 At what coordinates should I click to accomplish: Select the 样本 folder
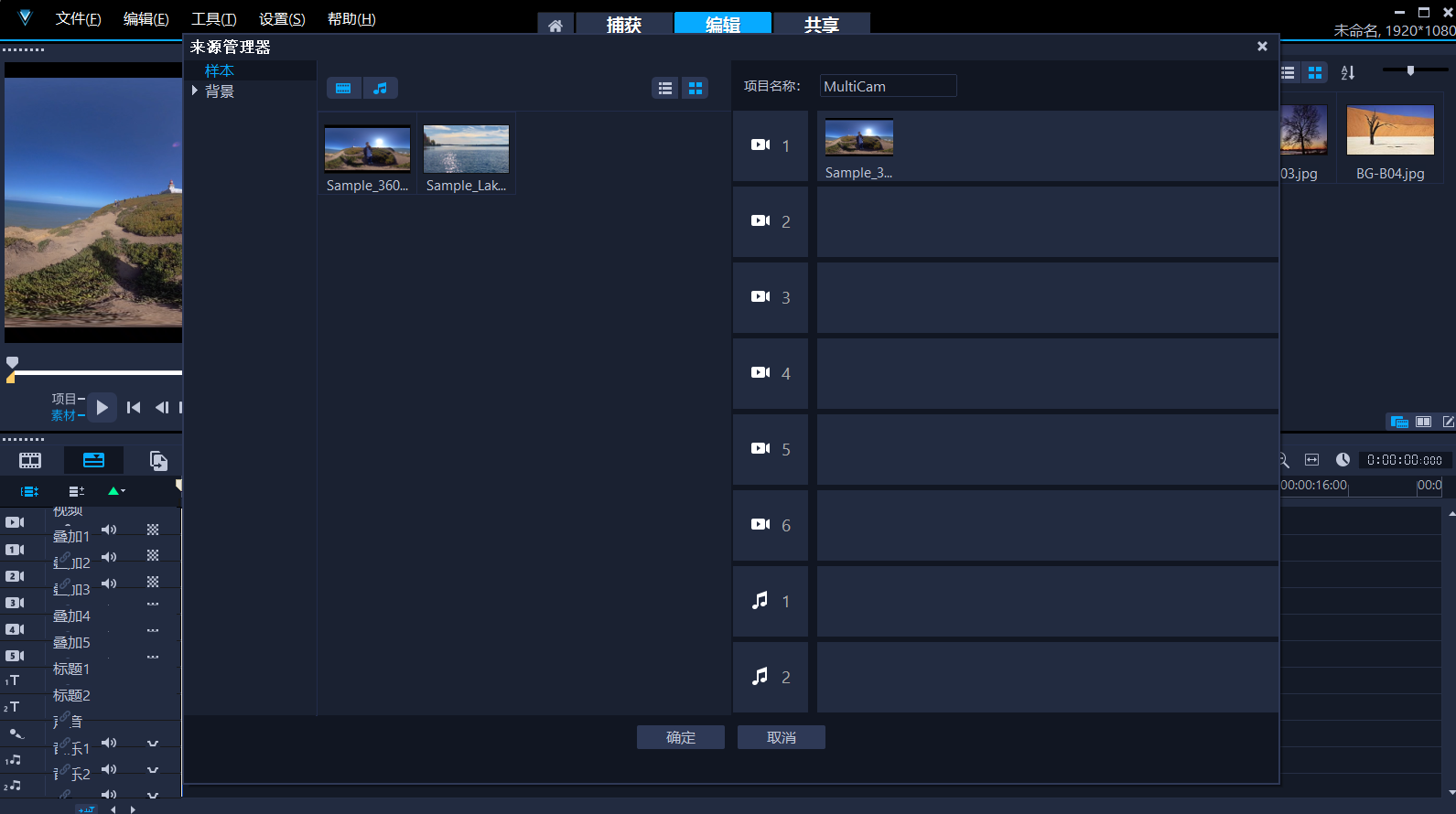click(x=220, y=70)
